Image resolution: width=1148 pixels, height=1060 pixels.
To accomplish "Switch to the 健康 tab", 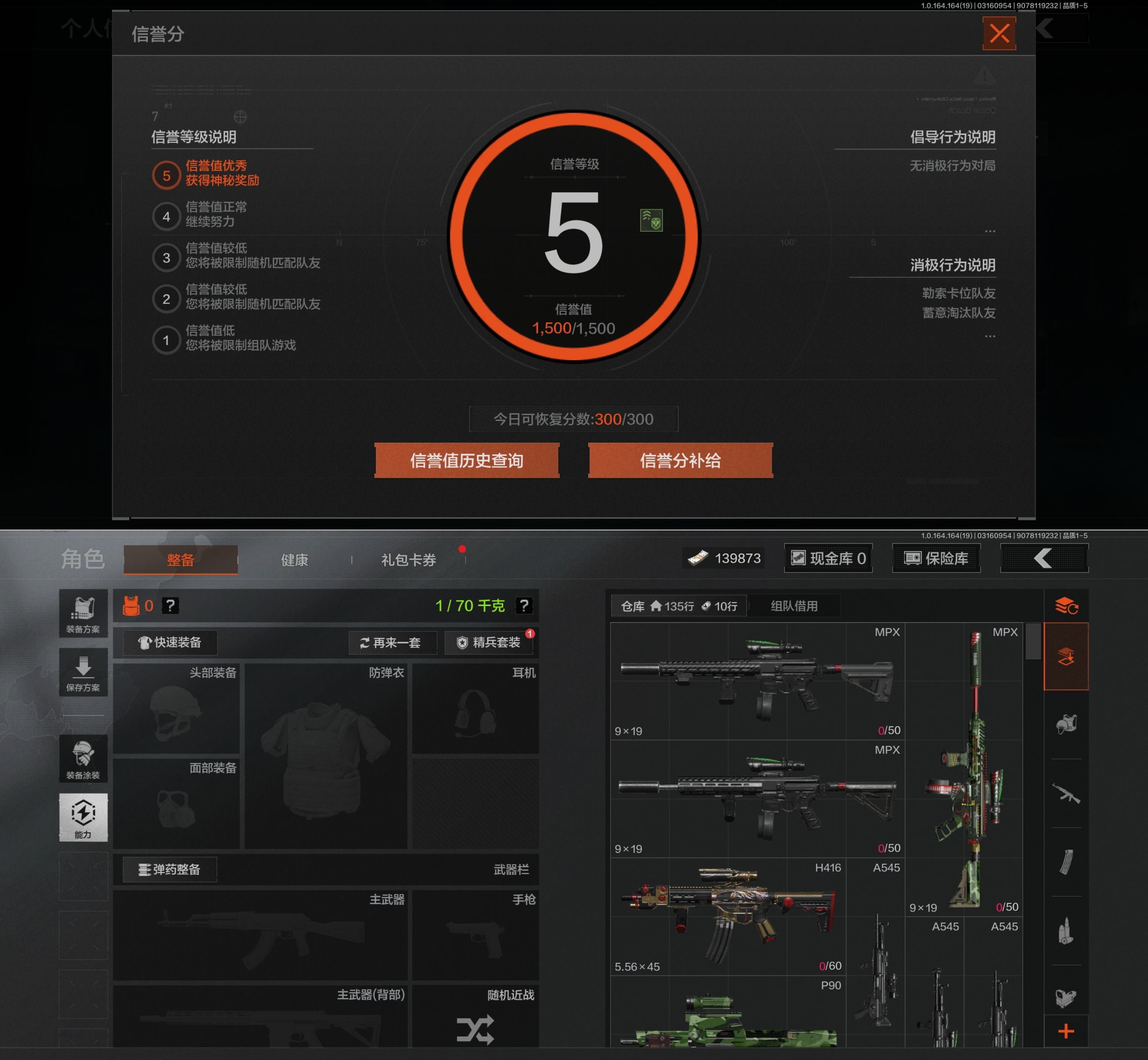I will 294,560.
